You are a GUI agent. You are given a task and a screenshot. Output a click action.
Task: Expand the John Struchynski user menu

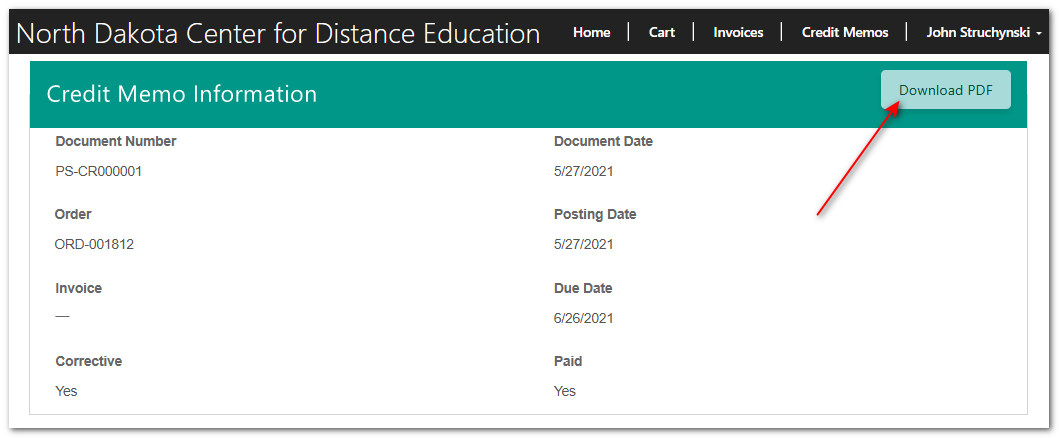point(983,32)
